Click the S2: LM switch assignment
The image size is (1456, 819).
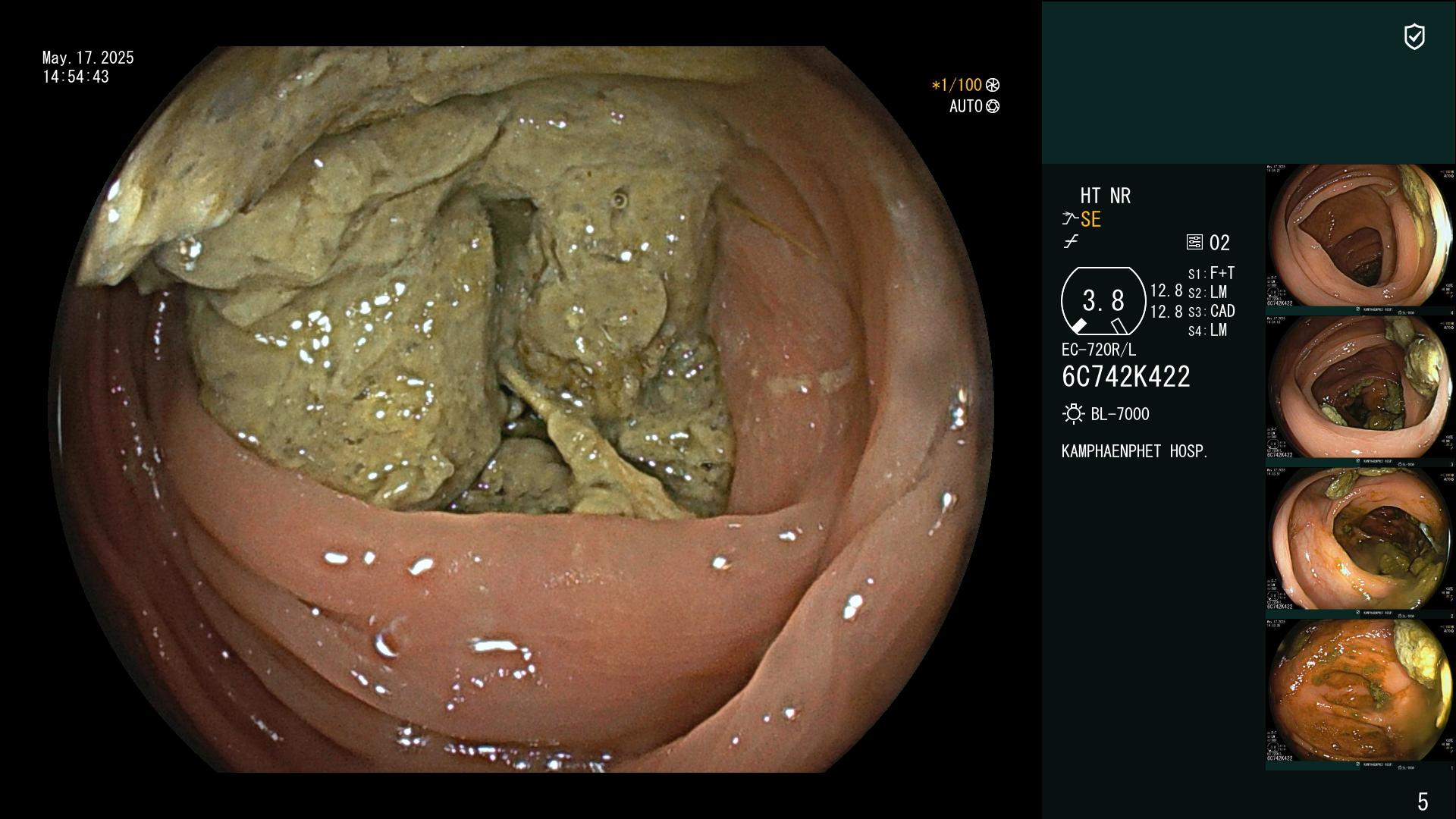pyautogui.click(x=1208, y=292)
